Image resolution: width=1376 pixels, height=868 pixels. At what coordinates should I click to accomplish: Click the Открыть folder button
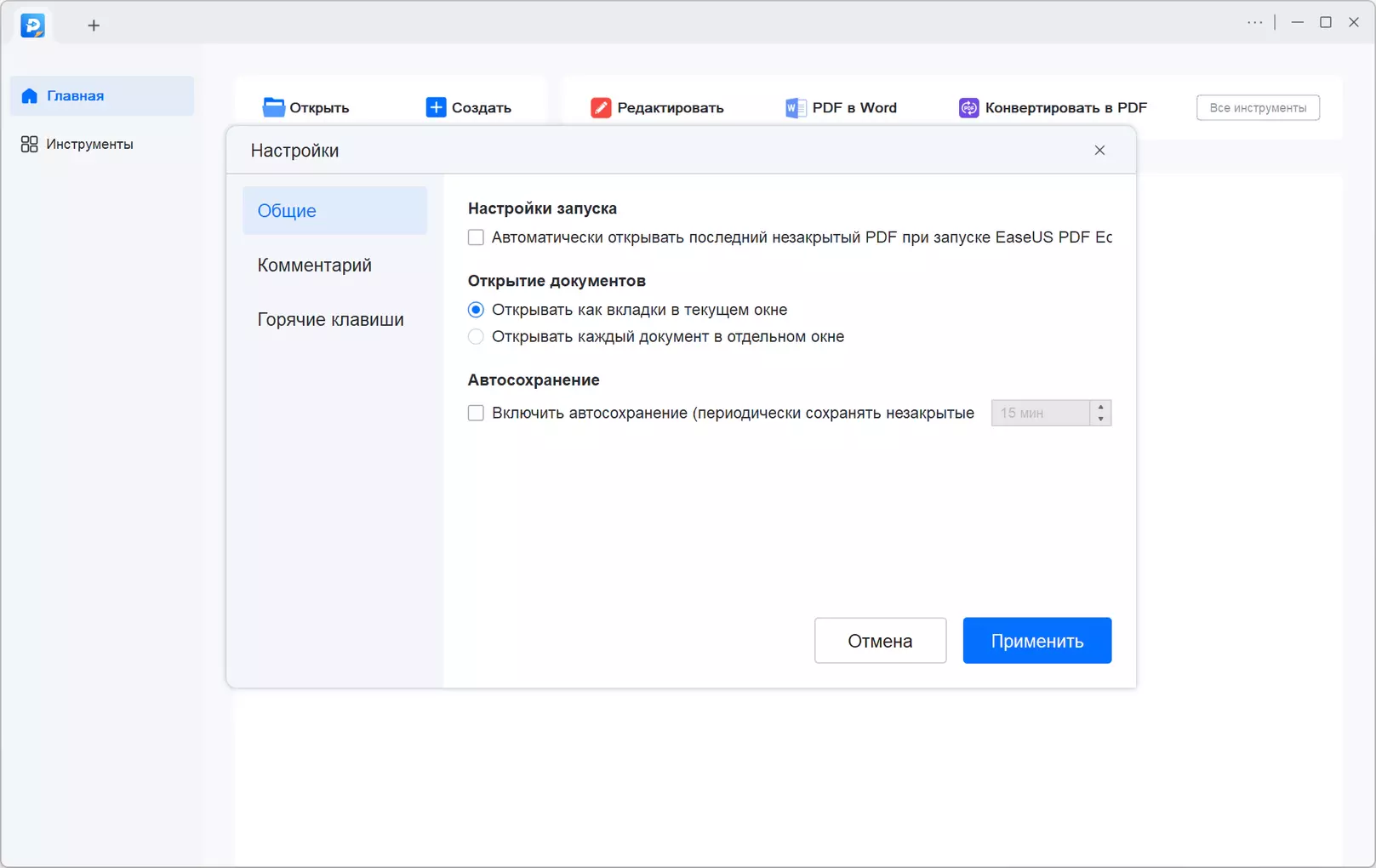(306, 107)
